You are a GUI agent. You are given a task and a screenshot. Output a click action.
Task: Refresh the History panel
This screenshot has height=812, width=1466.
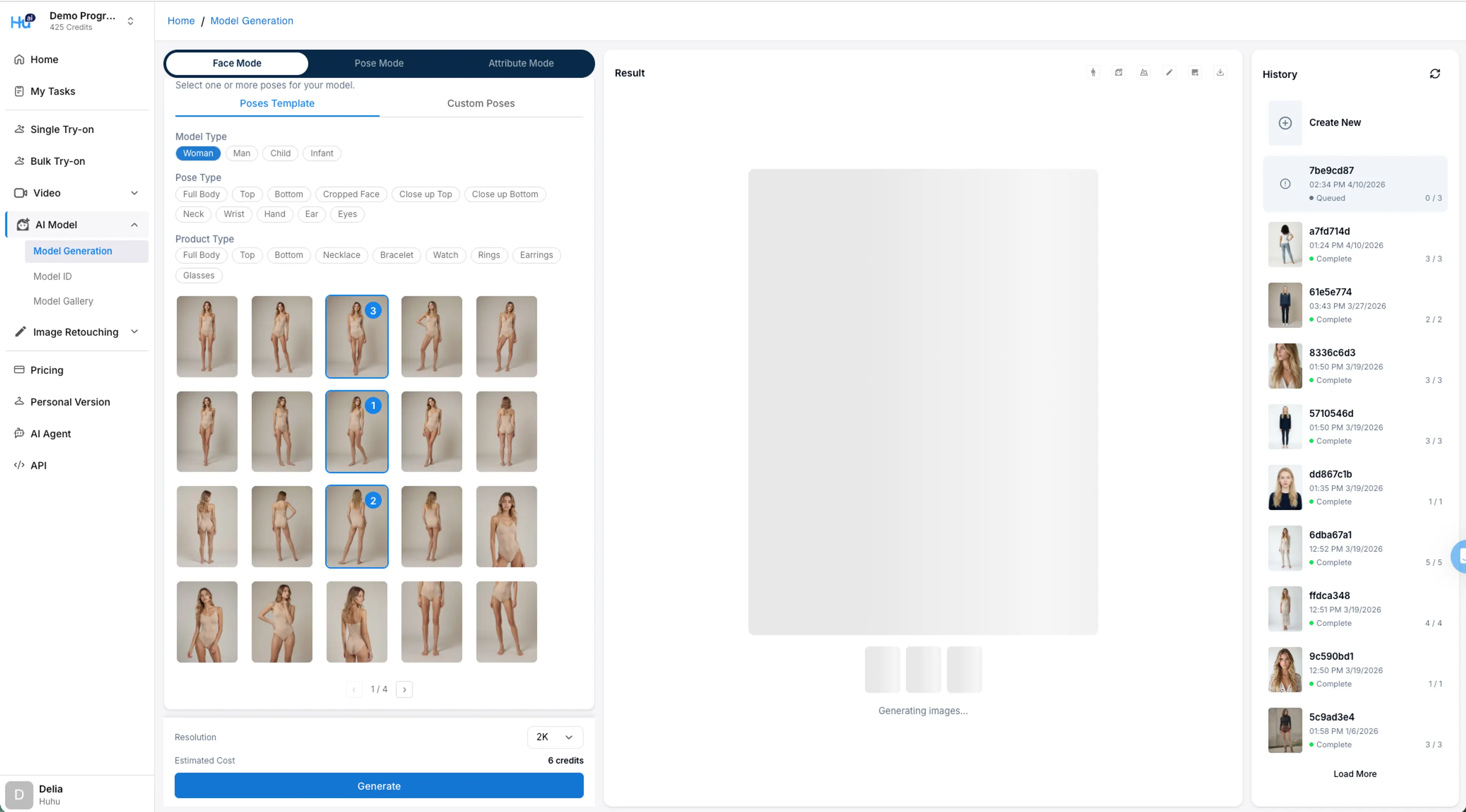tap(1435, 74)
